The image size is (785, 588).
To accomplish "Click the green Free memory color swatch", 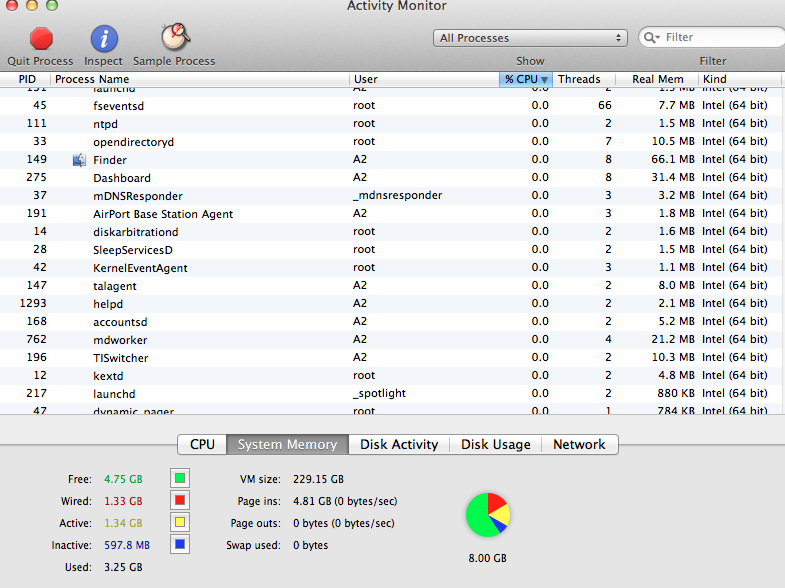I will tap(180, 478).
